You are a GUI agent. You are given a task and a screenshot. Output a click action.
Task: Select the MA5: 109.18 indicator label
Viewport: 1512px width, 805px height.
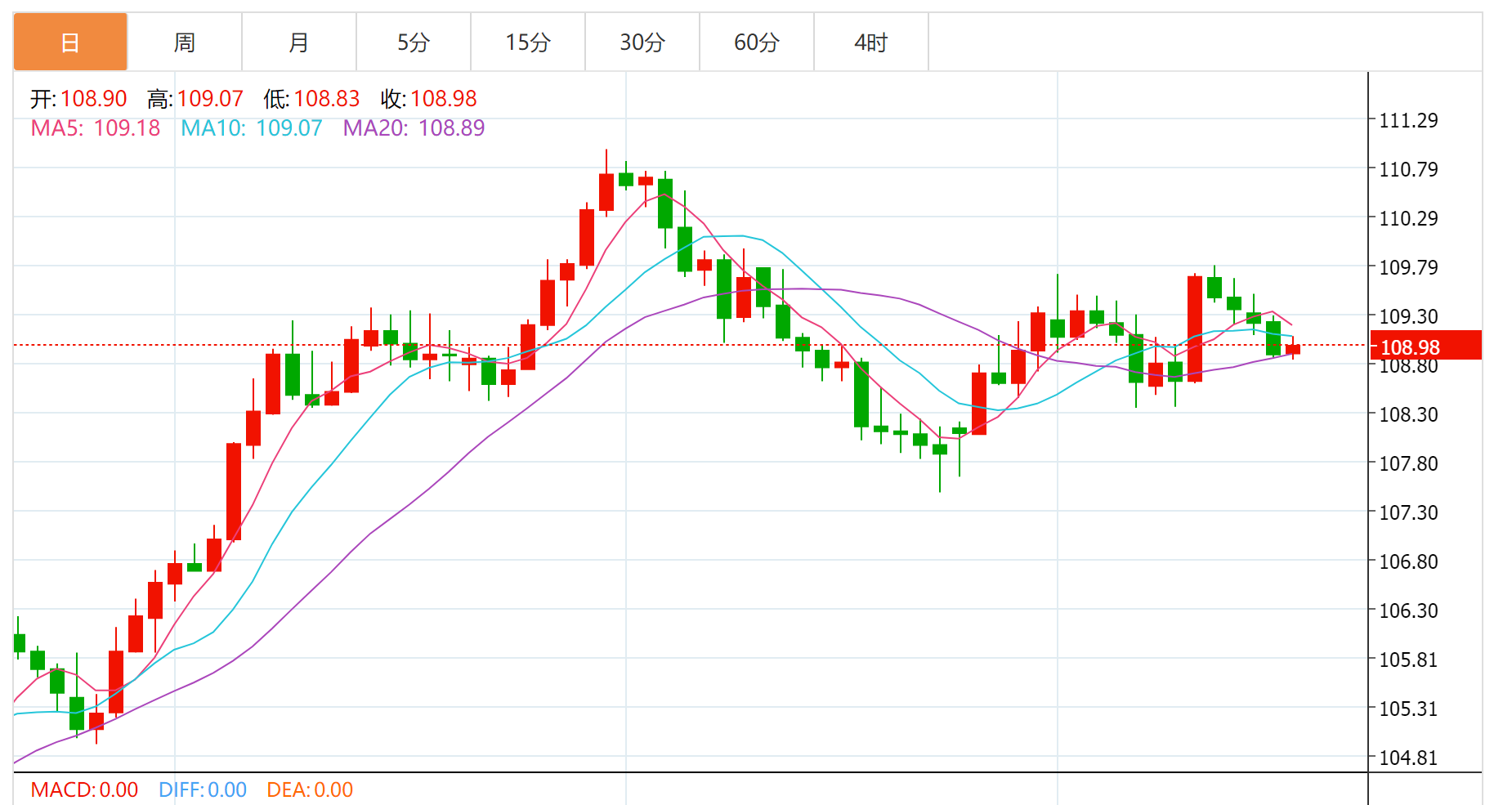tap(96, 128)
